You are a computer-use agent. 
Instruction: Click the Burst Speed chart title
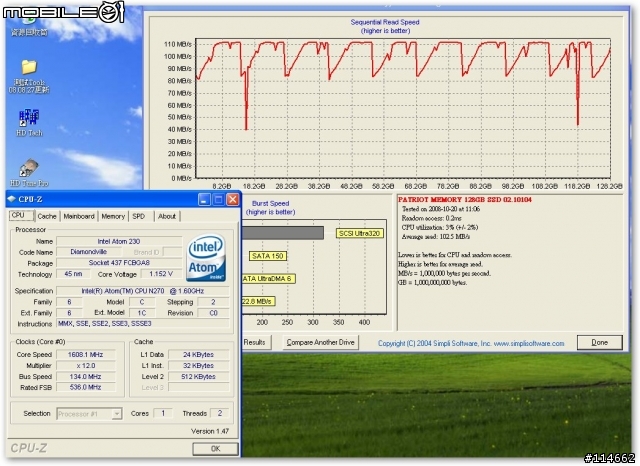coord(271,203)
